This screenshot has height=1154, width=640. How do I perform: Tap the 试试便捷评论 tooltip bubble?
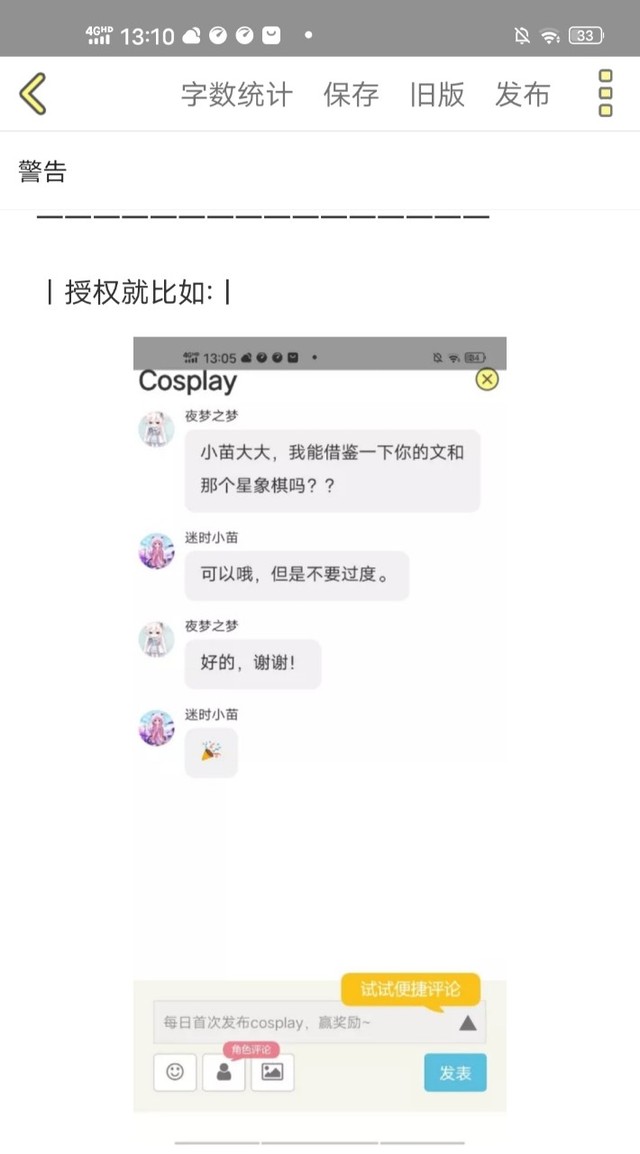[x=410, y=989]
